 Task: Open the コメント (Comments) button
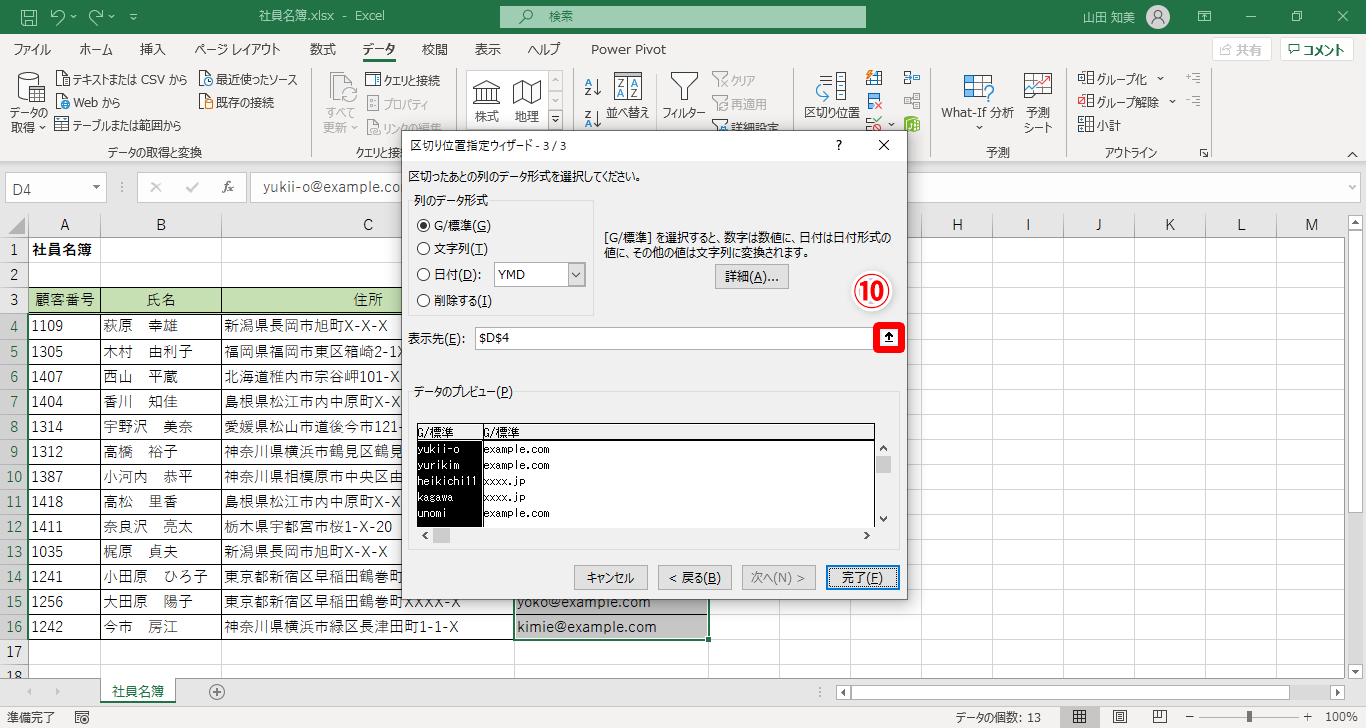[1318, 50]
